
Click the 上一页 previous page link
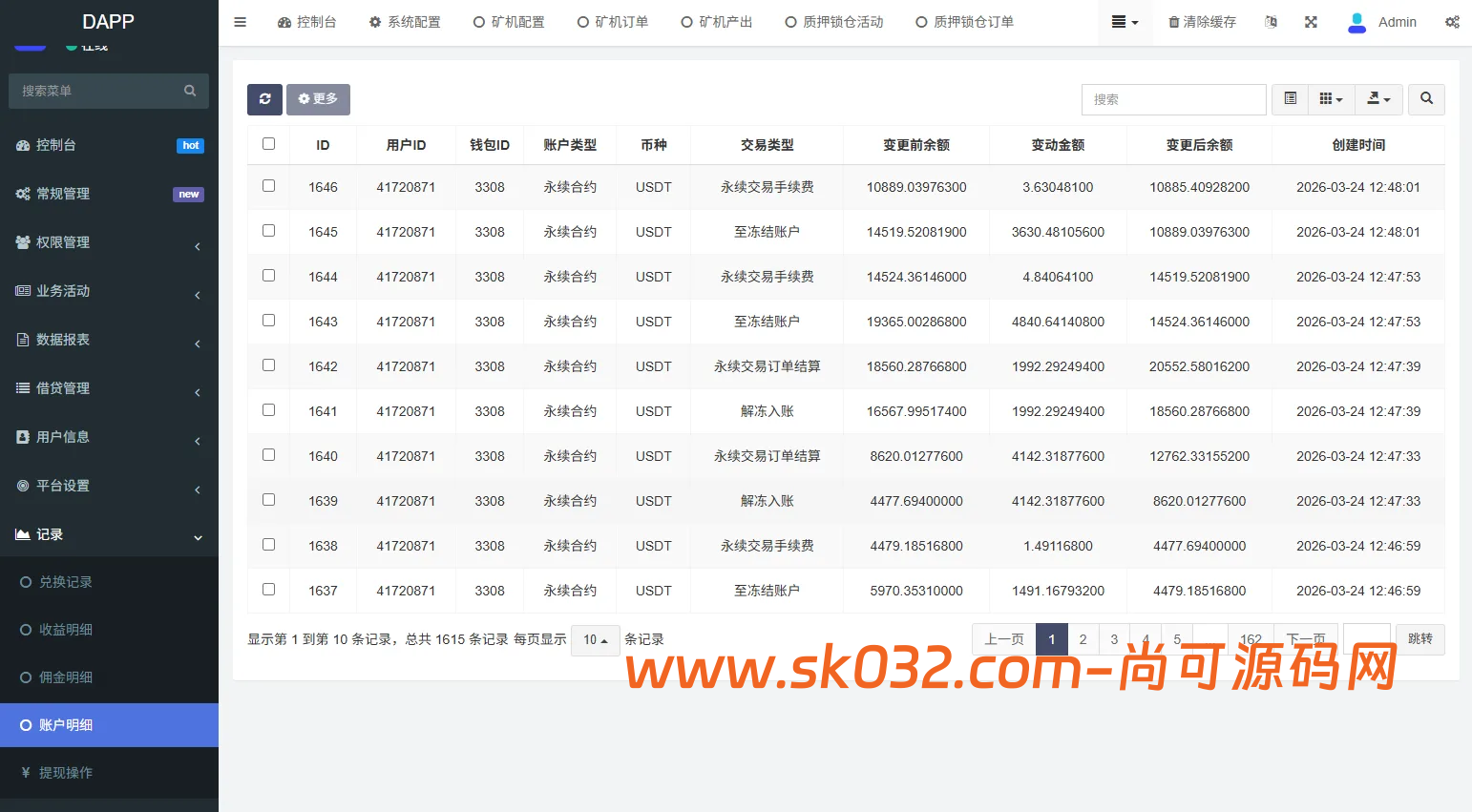tap(1004, 639)
